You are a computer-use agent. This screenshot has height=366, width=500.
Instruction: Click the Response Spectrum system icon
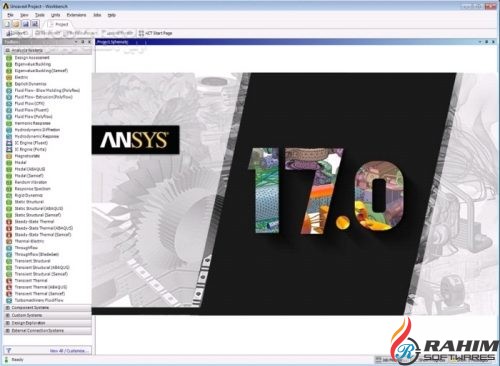click(x=9, y=189)
